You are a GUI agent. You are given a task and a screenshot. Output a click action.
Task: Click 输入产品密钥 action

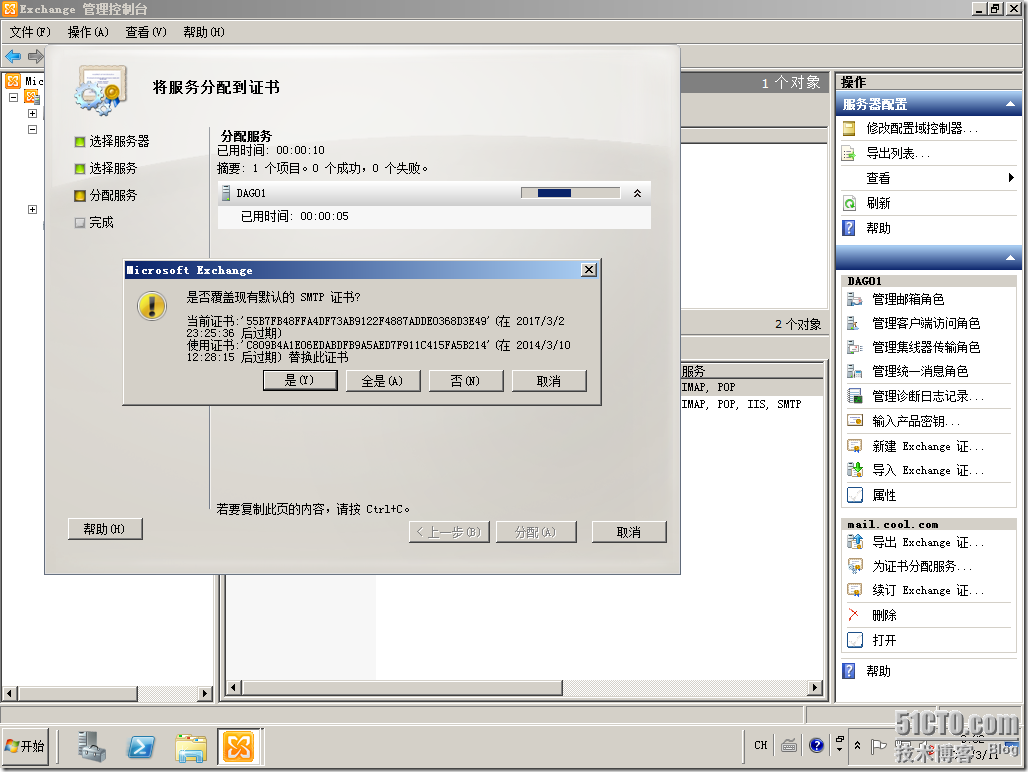913,420
